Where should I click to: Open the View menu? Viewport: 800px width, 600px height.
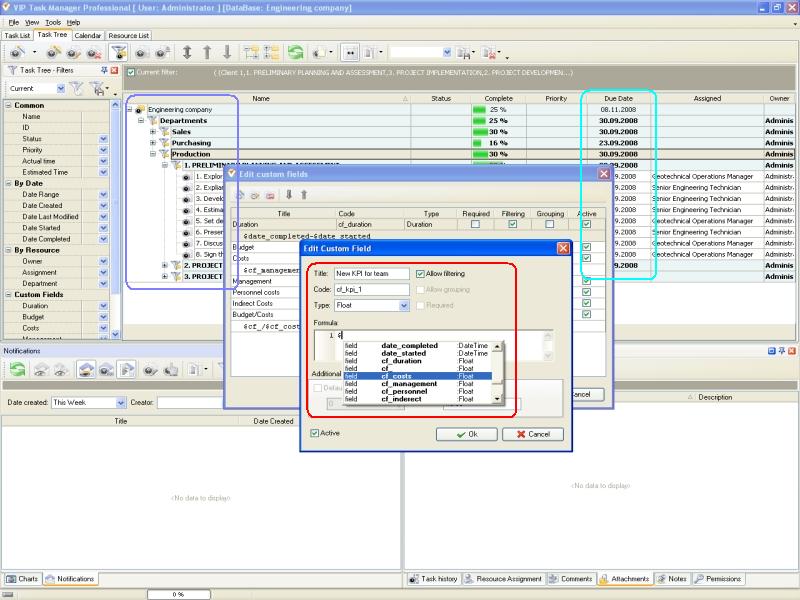click(x=32, y=22)
